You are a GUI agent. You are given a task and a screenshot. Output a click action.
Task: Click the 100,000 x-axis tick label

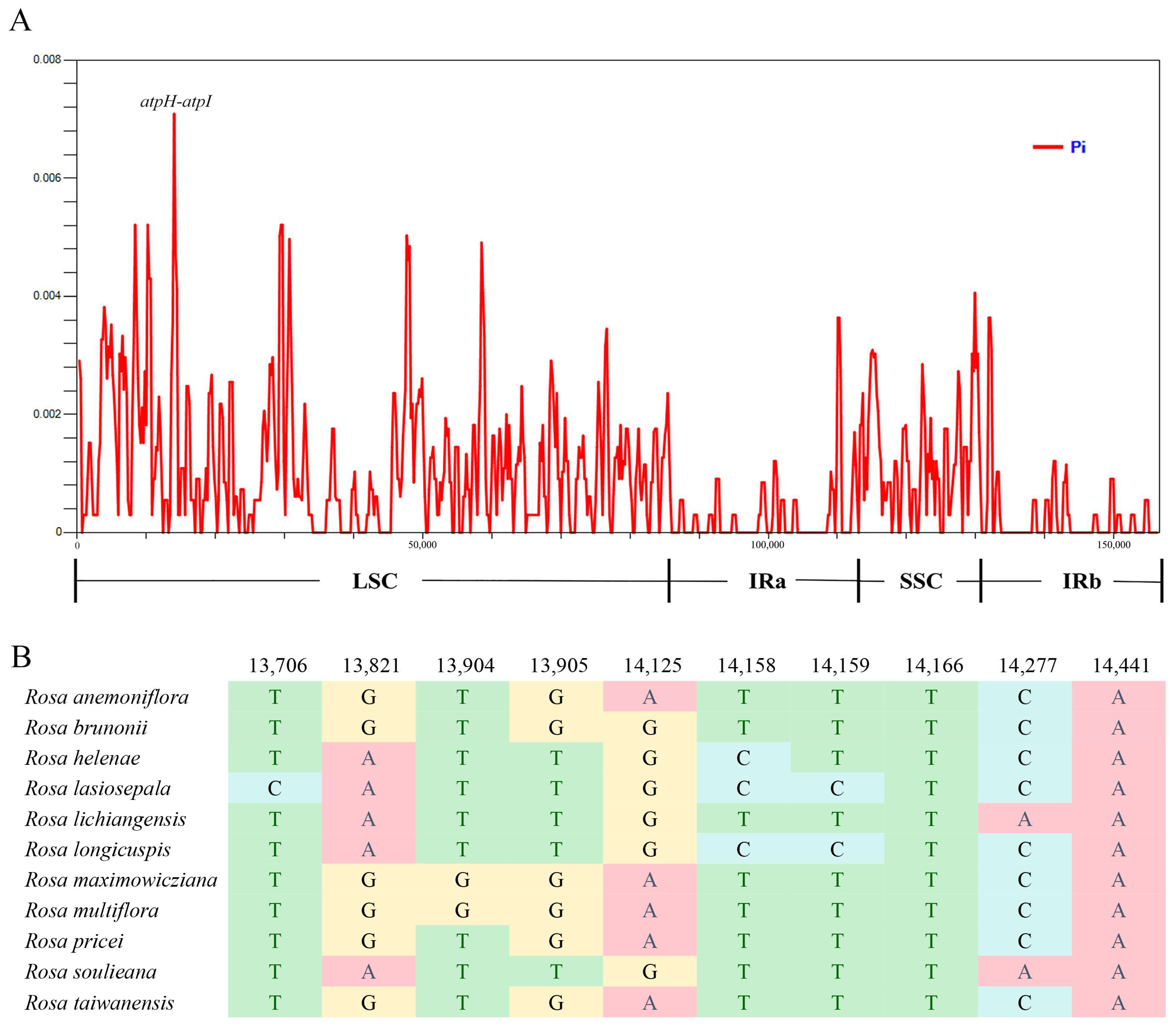(768, 545)
